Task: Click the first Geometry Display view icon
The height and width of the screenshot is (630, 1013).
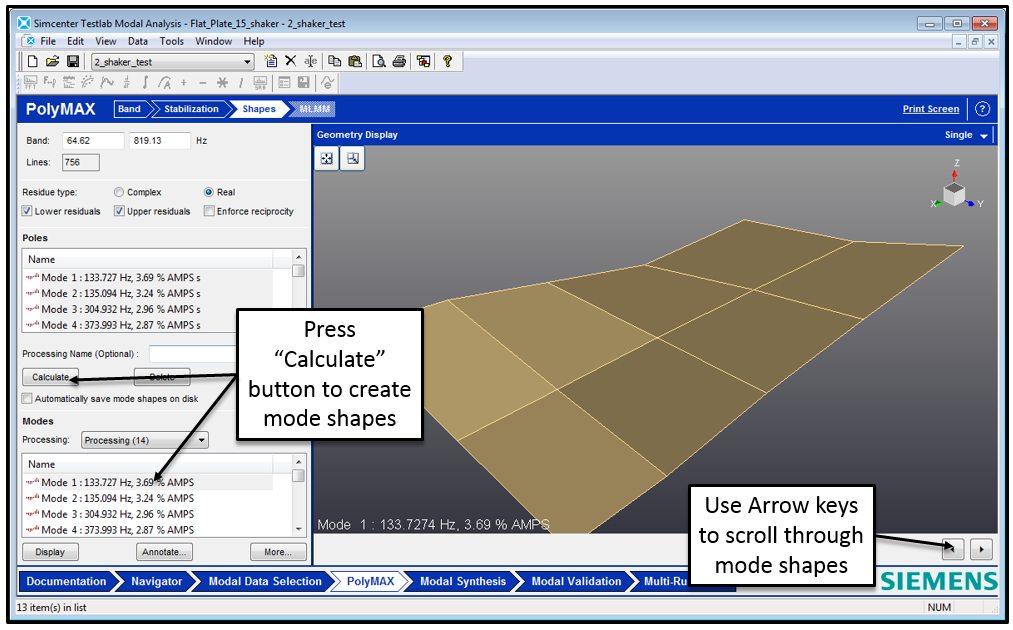Action: 327,158
